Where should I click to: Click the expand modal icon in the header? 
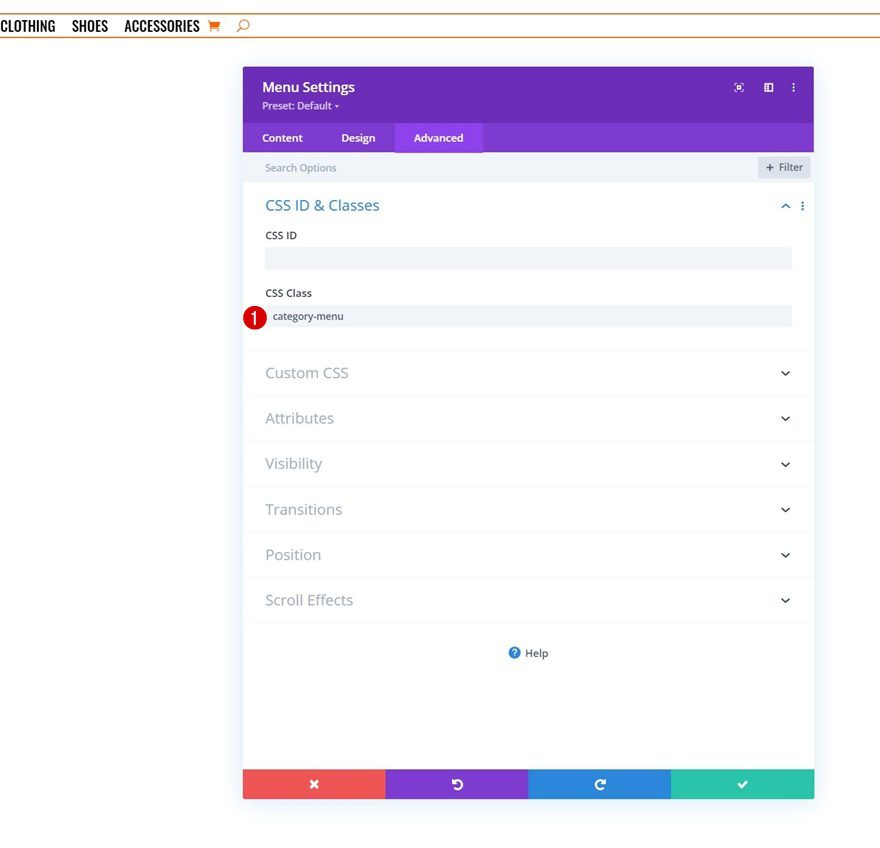(x=768, y=87)
